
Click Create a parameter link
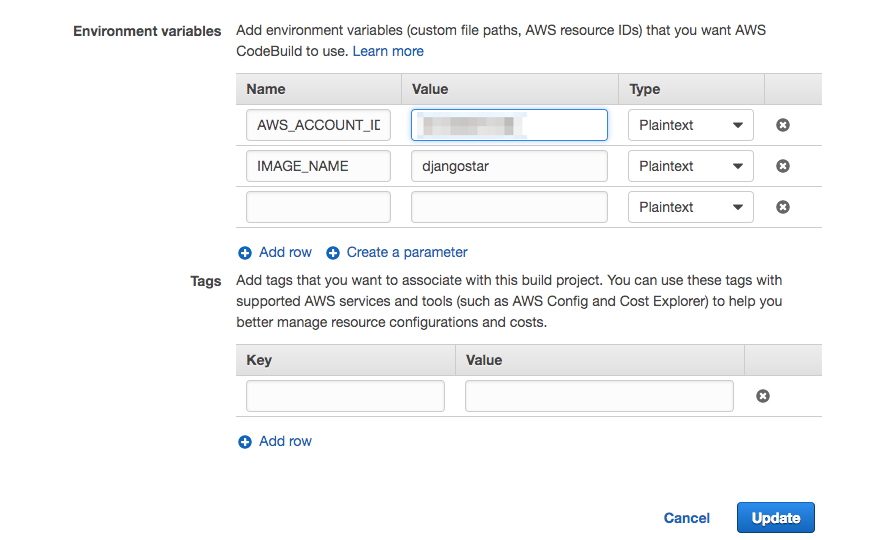click(407, 252)
